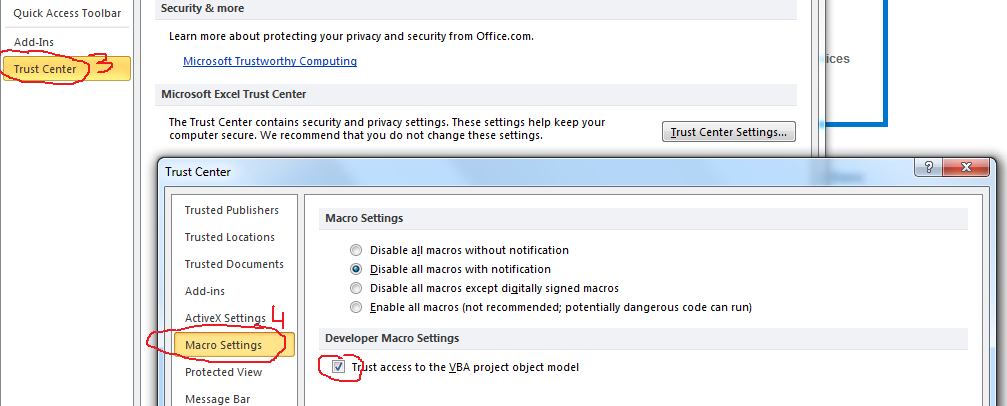
Task: Click the Trust Center help question mark icon
Action: point(929,169)
